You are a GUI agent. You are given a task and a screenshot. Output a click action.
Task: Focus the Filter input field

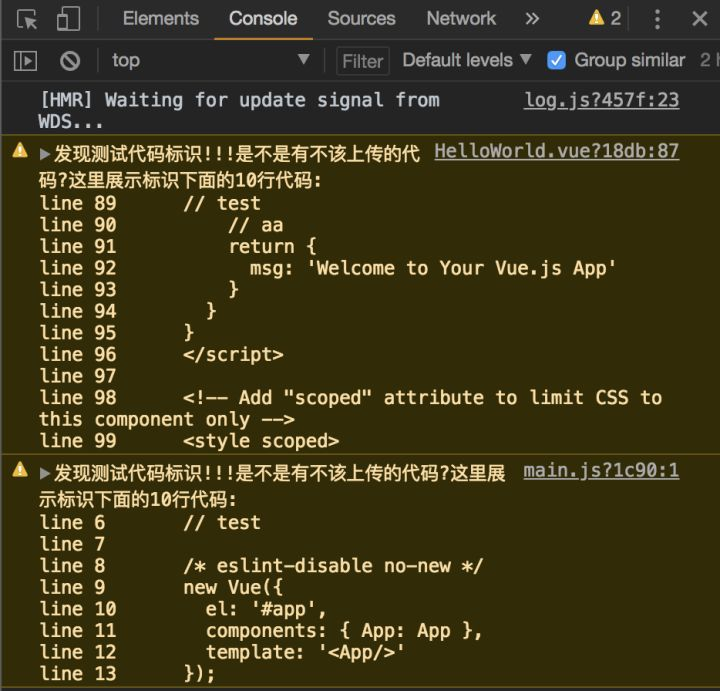363,61
